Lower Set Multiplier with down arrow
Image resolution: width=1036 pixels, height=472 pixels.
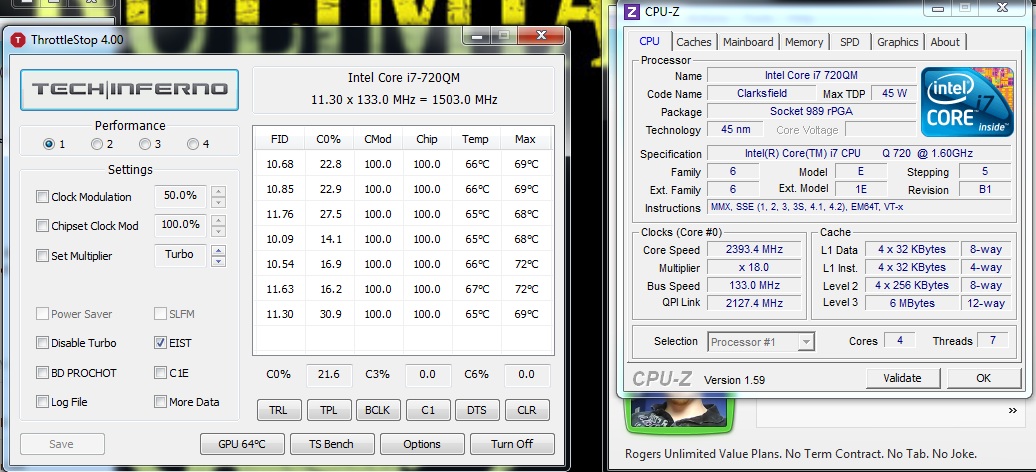point(218,261)
